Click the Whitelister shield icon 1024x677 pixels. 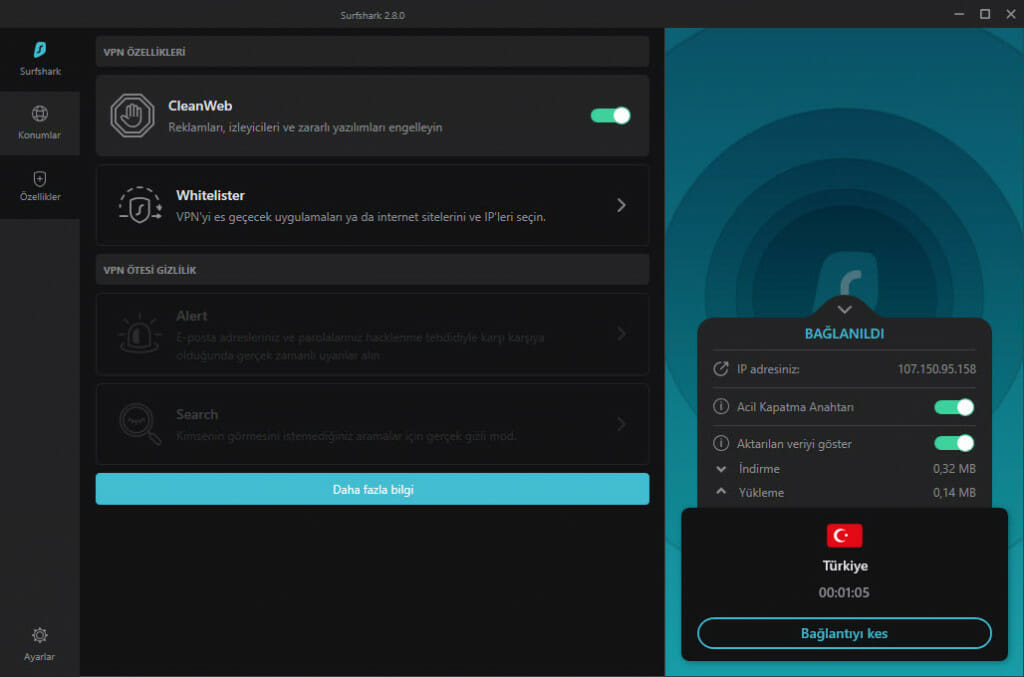(x=140, y=205)
